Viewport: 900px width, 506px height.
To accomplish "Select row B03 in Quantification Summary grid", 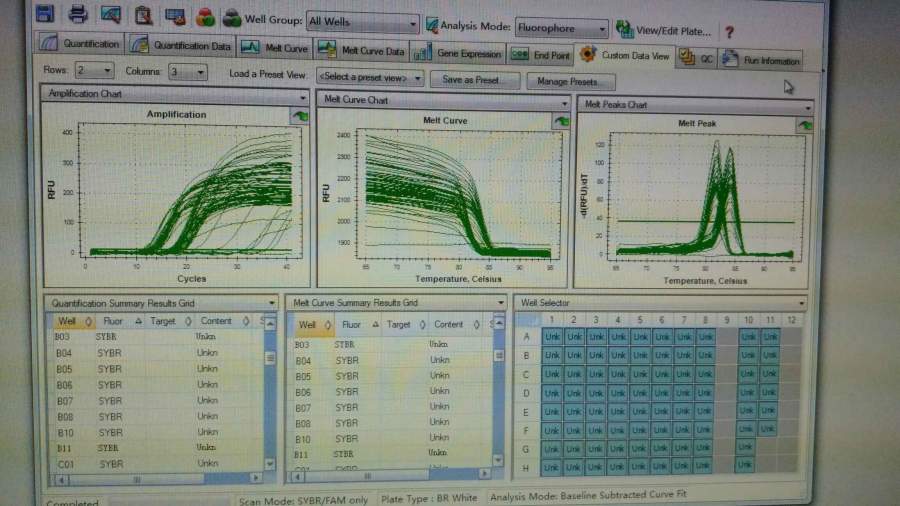I will pos(157,337).
